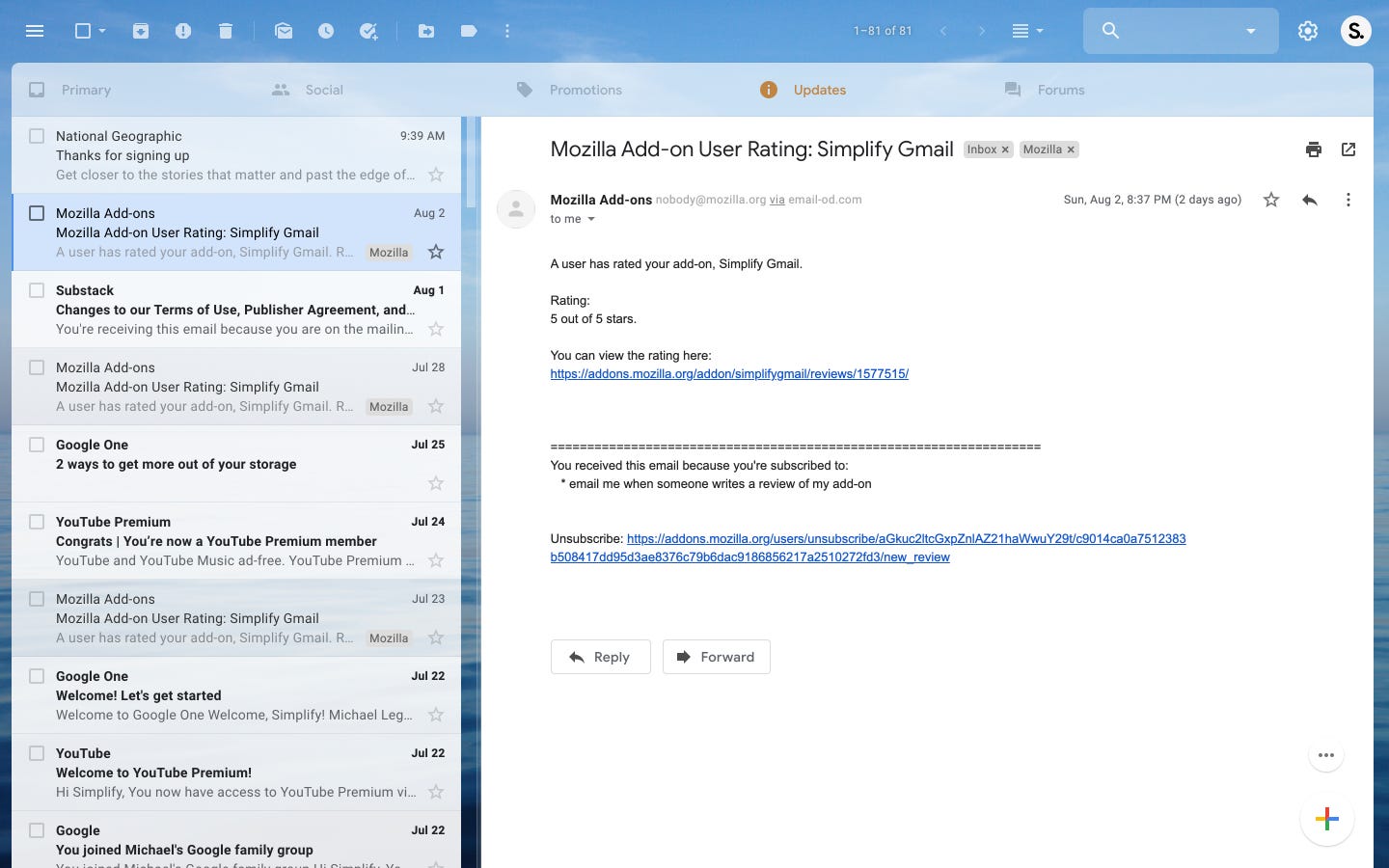This screenshot has height=868, width=1389.
Task: Delete the selected email
Action: 226,31
